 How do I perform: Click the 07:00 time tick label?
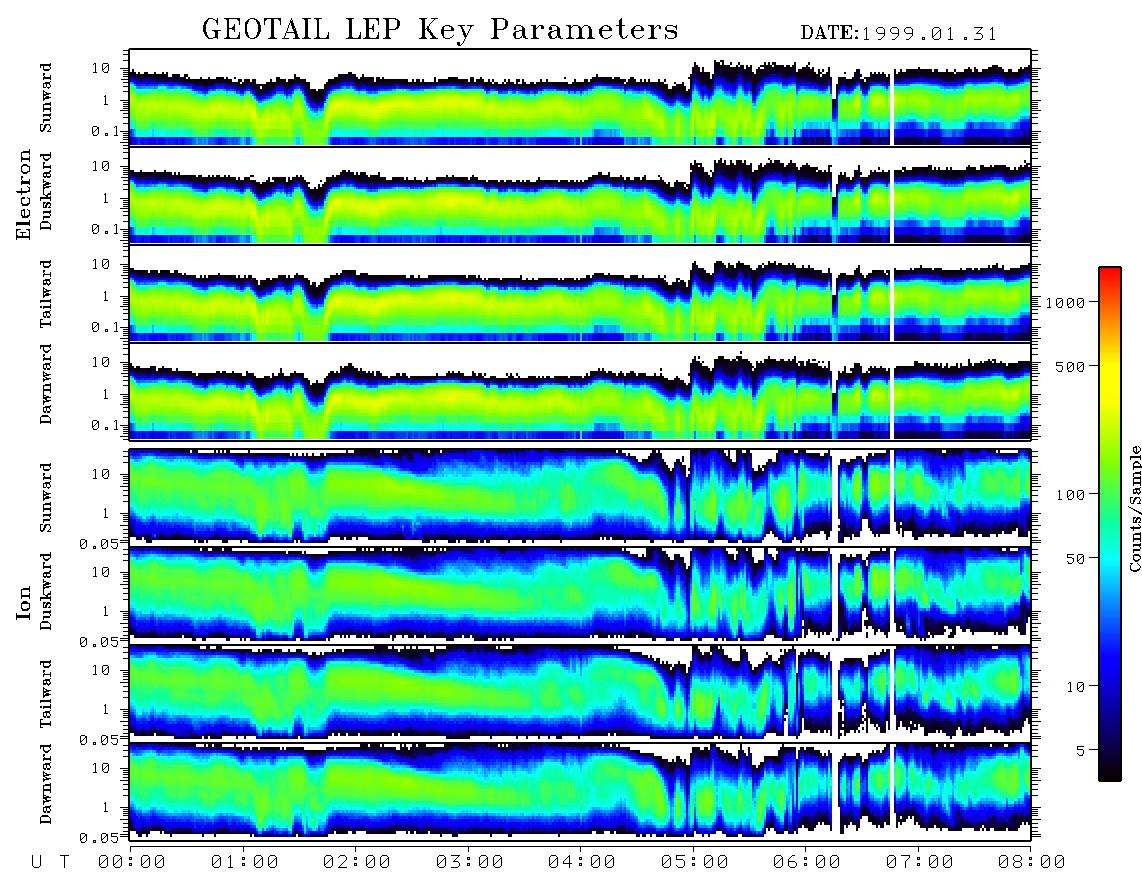pos(919,862)
